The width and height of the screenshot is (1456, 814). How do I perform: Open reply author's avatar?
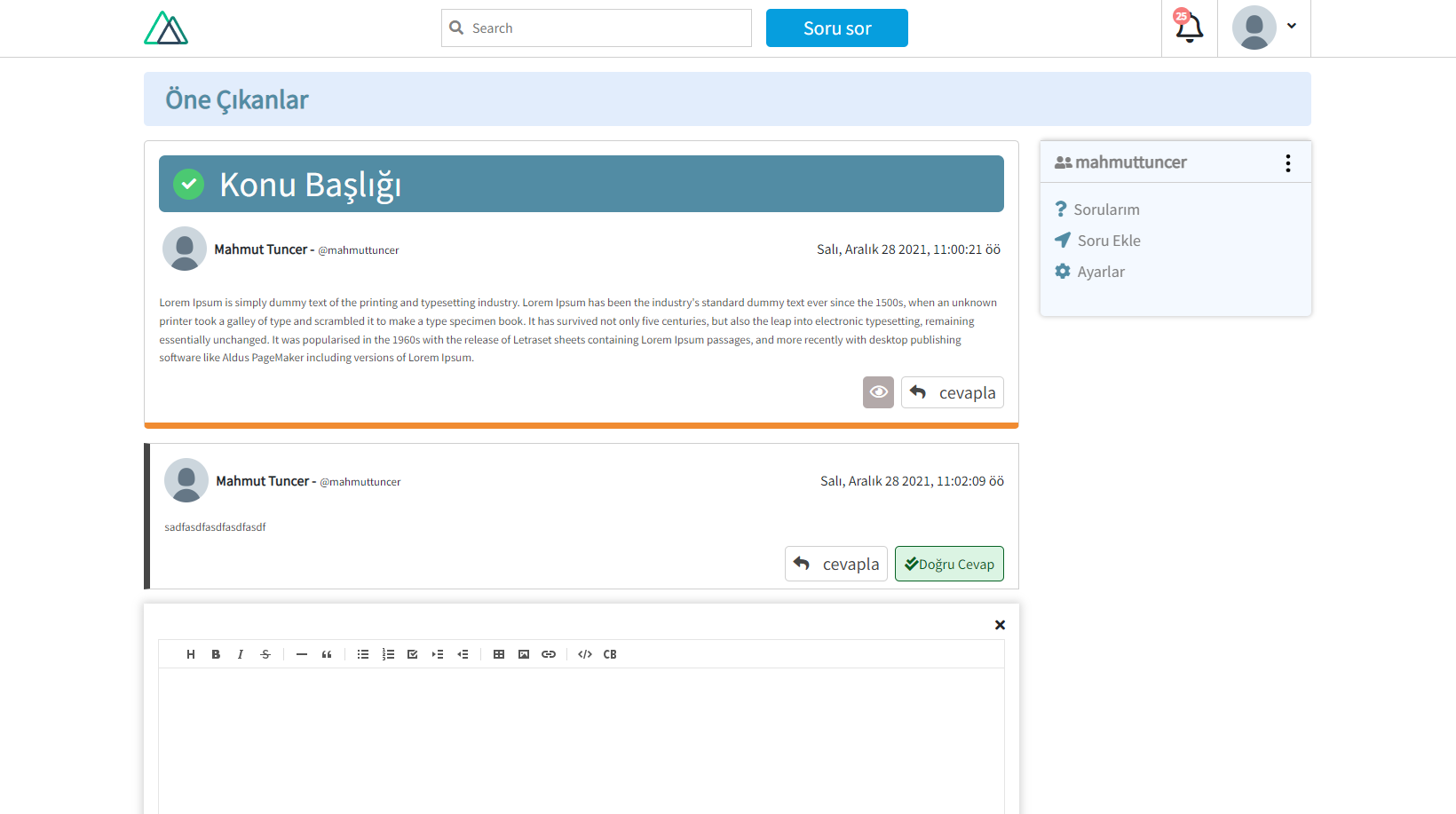coord(186,480)
